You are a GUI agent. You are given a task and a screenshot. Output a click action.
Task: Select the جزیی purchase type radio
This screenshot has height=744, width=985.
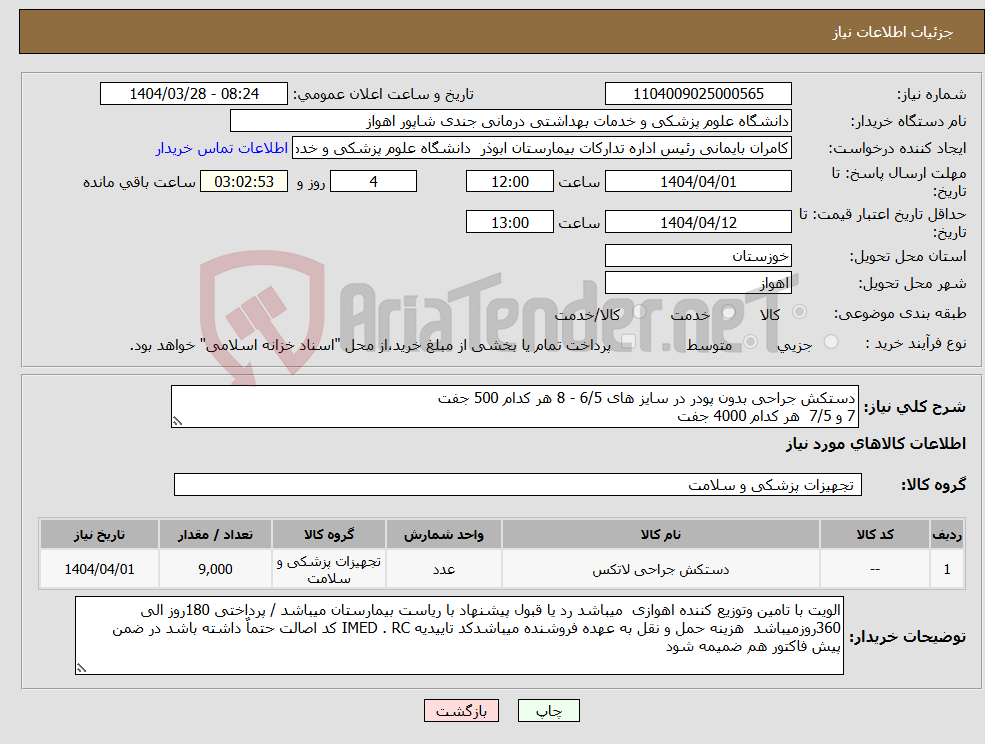point(830,342)
